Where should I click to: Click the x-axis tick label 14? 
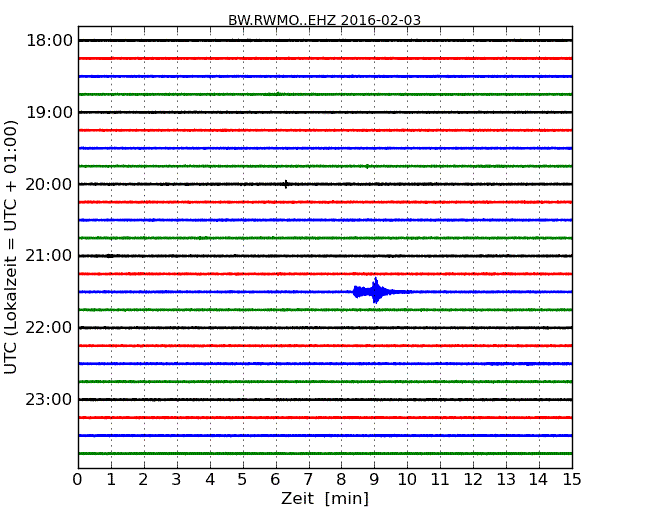pyautogui.click(x=538, y=480)
